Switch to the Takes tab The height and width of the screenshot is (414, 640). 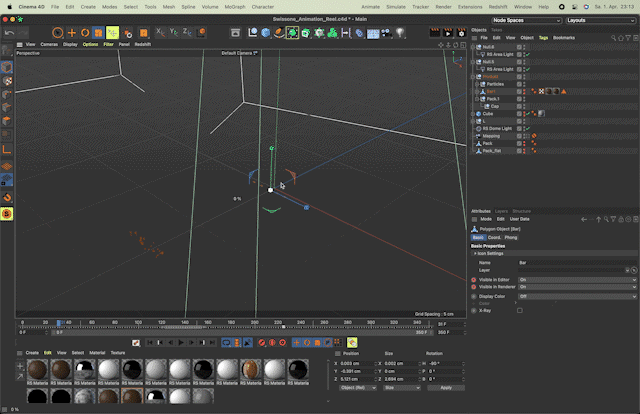coord(496,30)
